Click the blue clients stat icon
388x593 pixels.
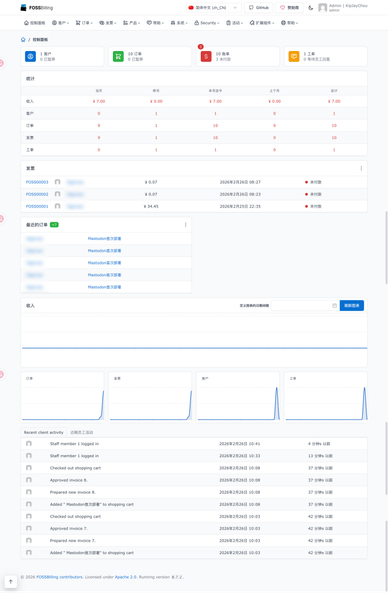pos(31,56)
